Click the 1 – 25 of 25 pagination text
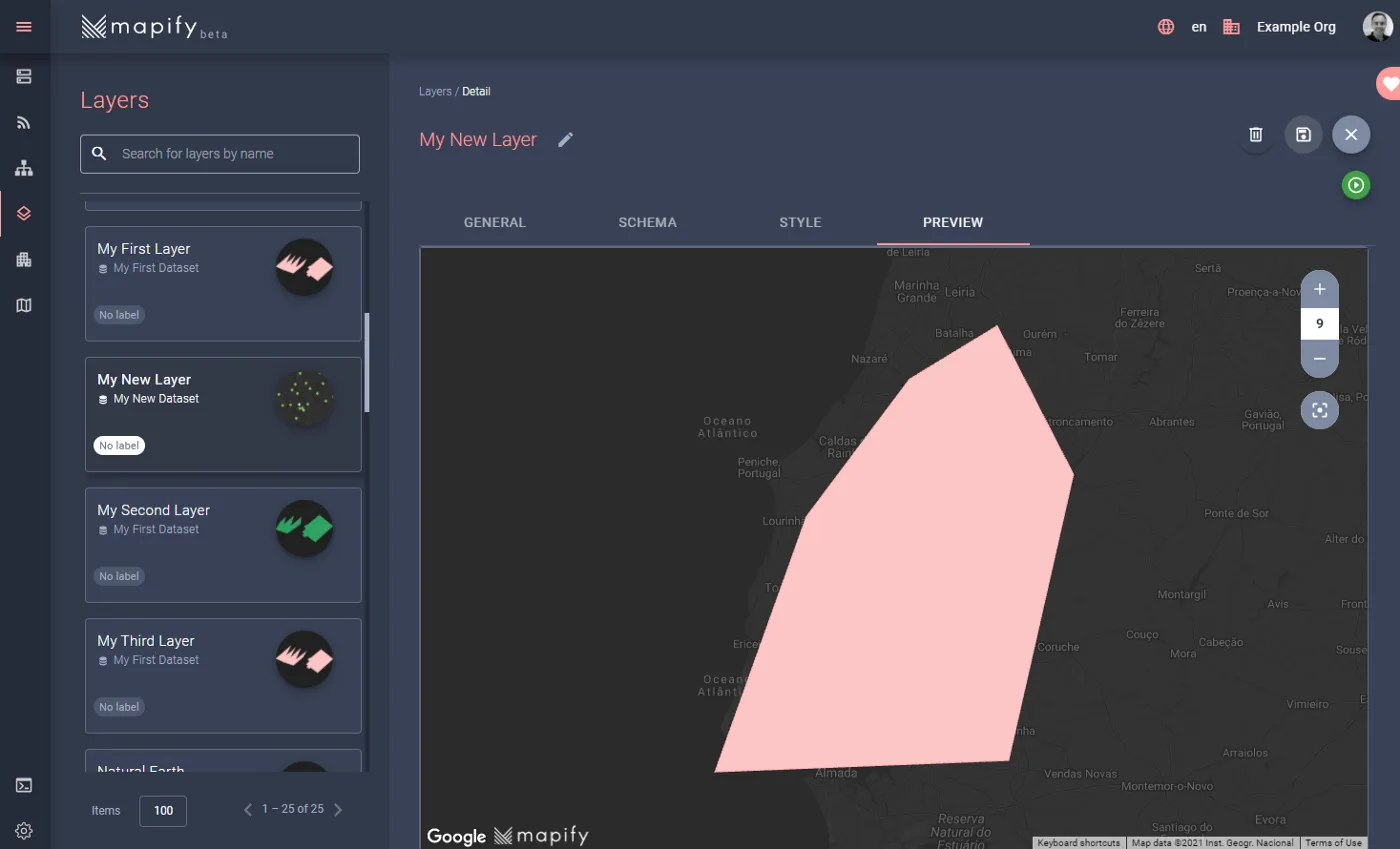 293,809
